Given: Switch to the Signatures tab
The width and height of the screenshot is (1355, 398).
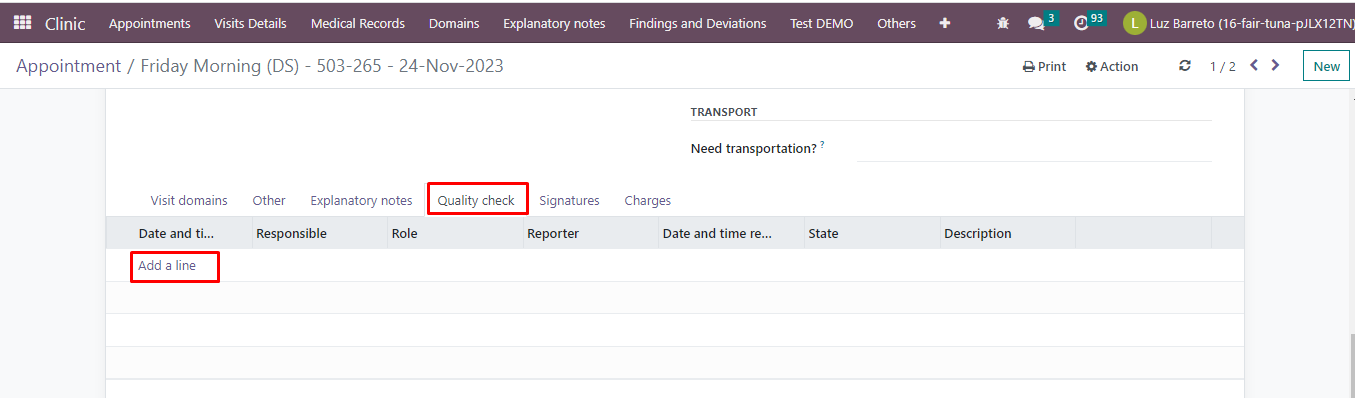Looking at the screenshot, I should coord(569,200).
